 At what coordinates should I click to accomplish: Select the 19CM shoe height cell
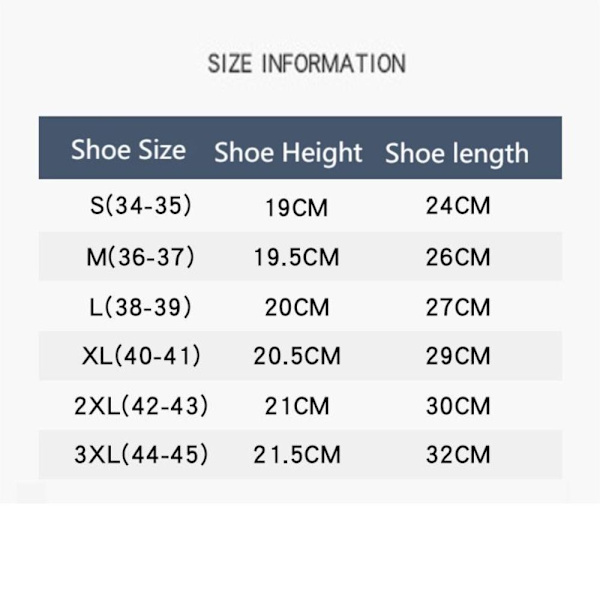coord(297,209)
